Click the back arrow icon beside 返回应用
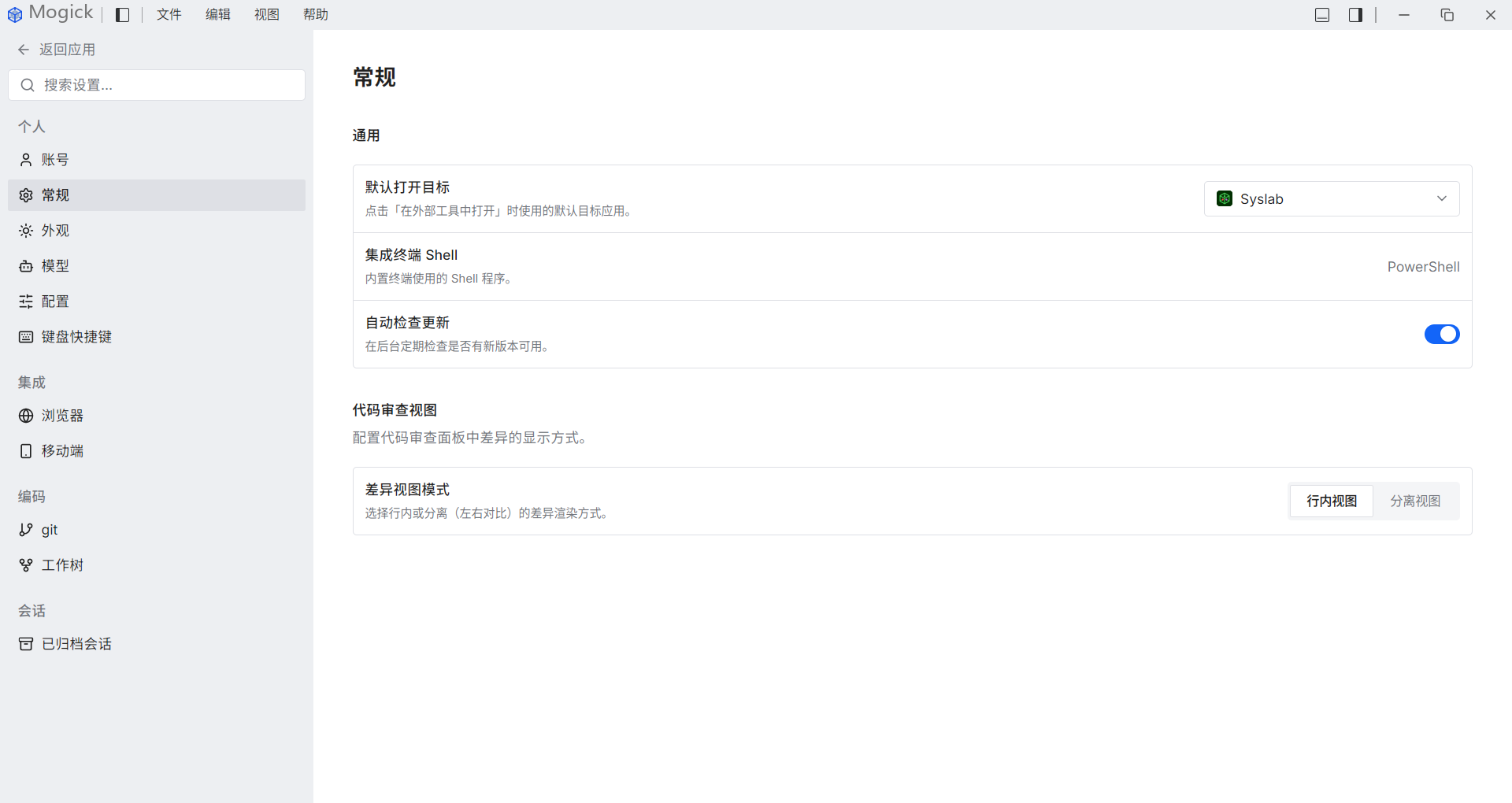 pyautogui.click(x=24, y=50)
